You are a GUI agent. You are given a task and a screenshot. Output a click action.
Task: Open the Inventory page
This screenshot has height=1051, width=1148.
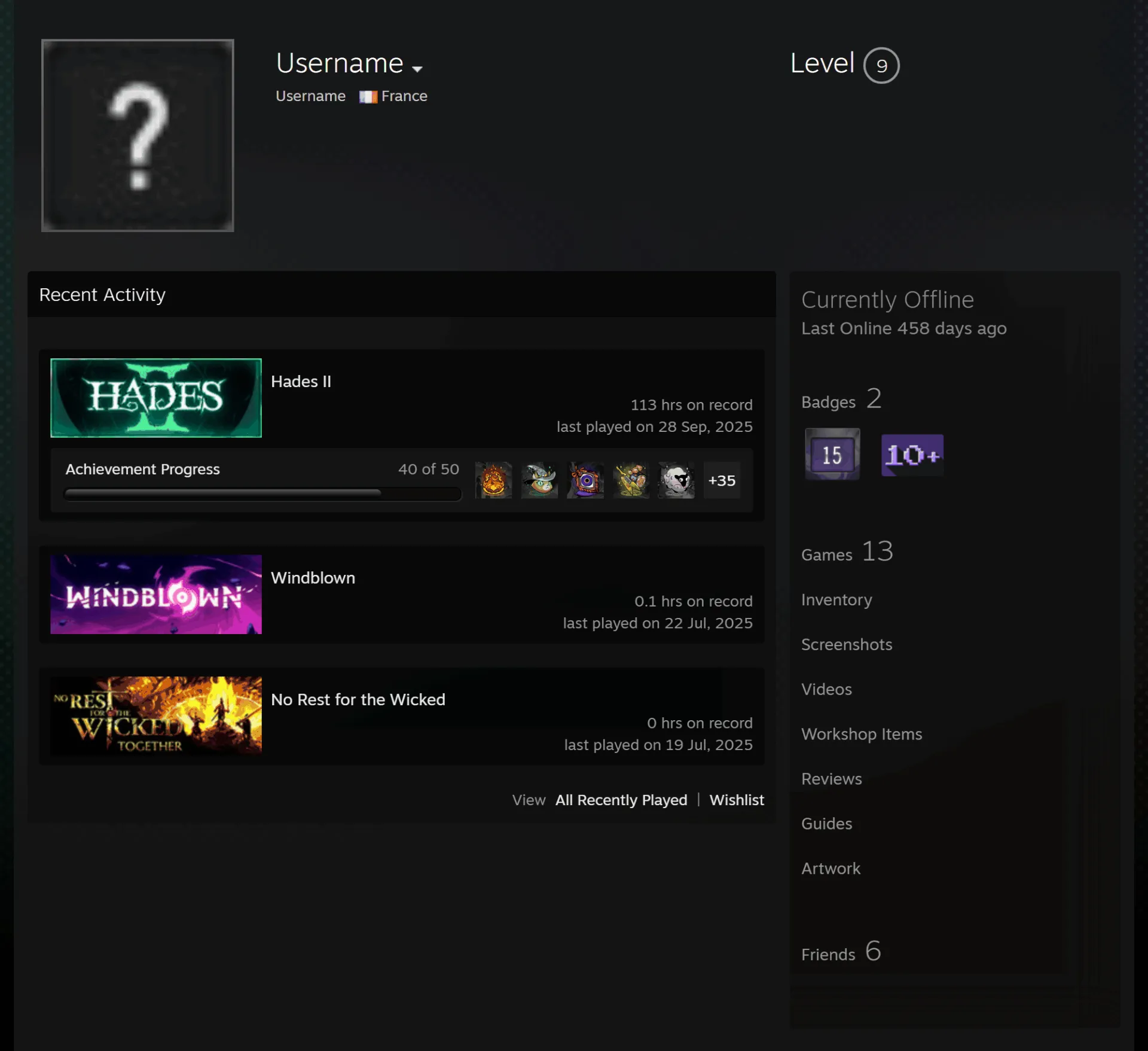pyautogui.click(x=836, y=599)
